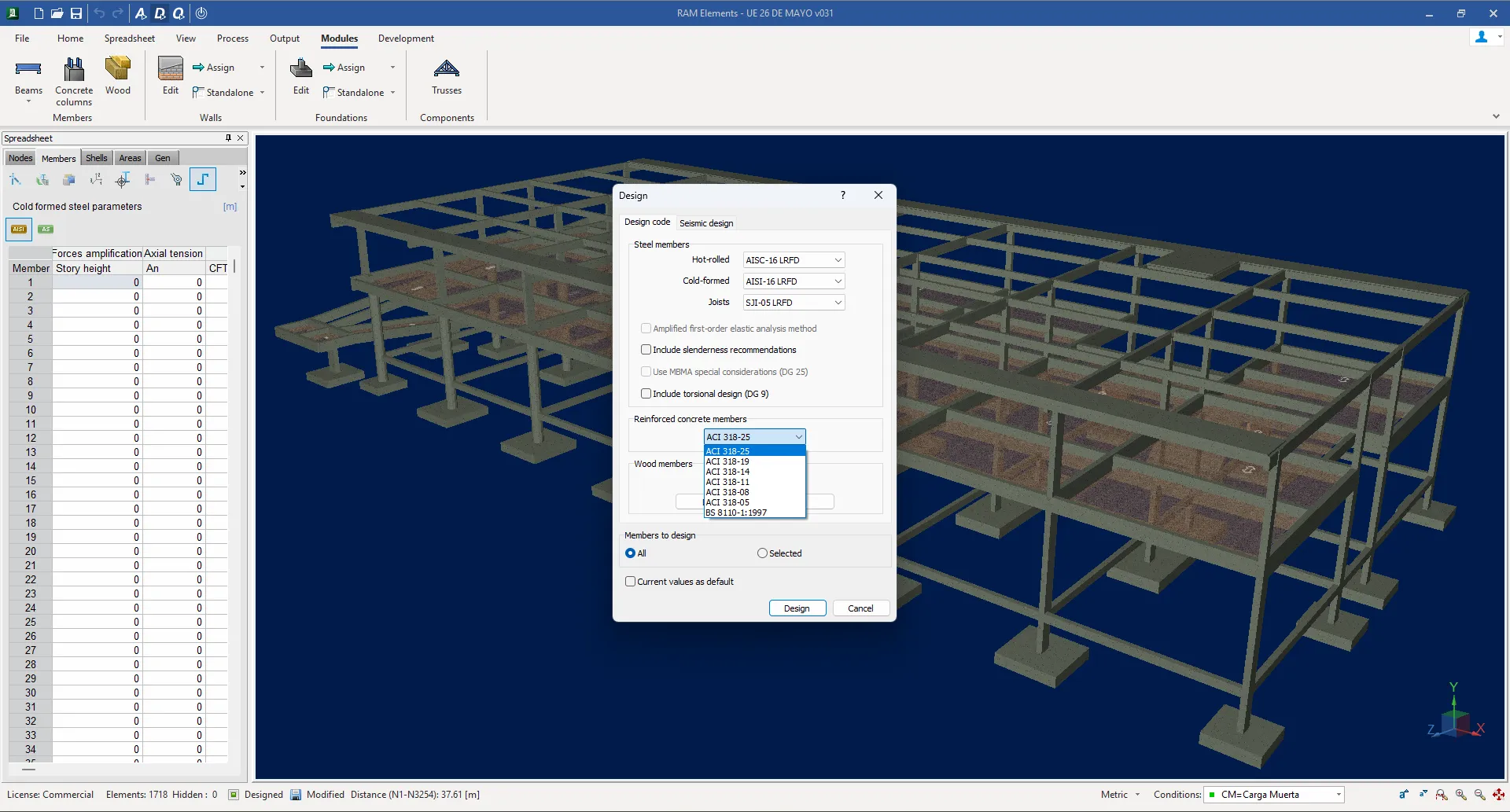Click Cancel in the Design dialog
The width and height of the screenshot is (1510, 812).
[x=860, y=608]
